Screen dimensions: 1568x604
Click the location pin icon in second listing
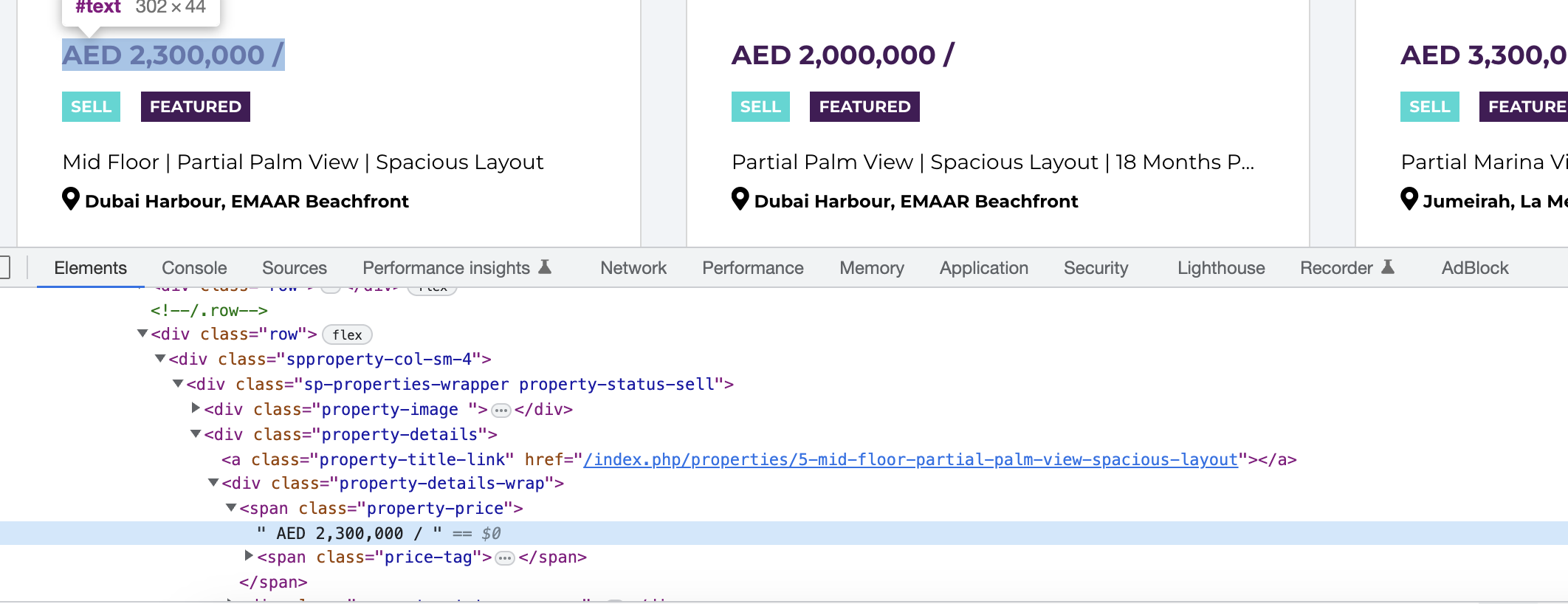coord(740,199)
